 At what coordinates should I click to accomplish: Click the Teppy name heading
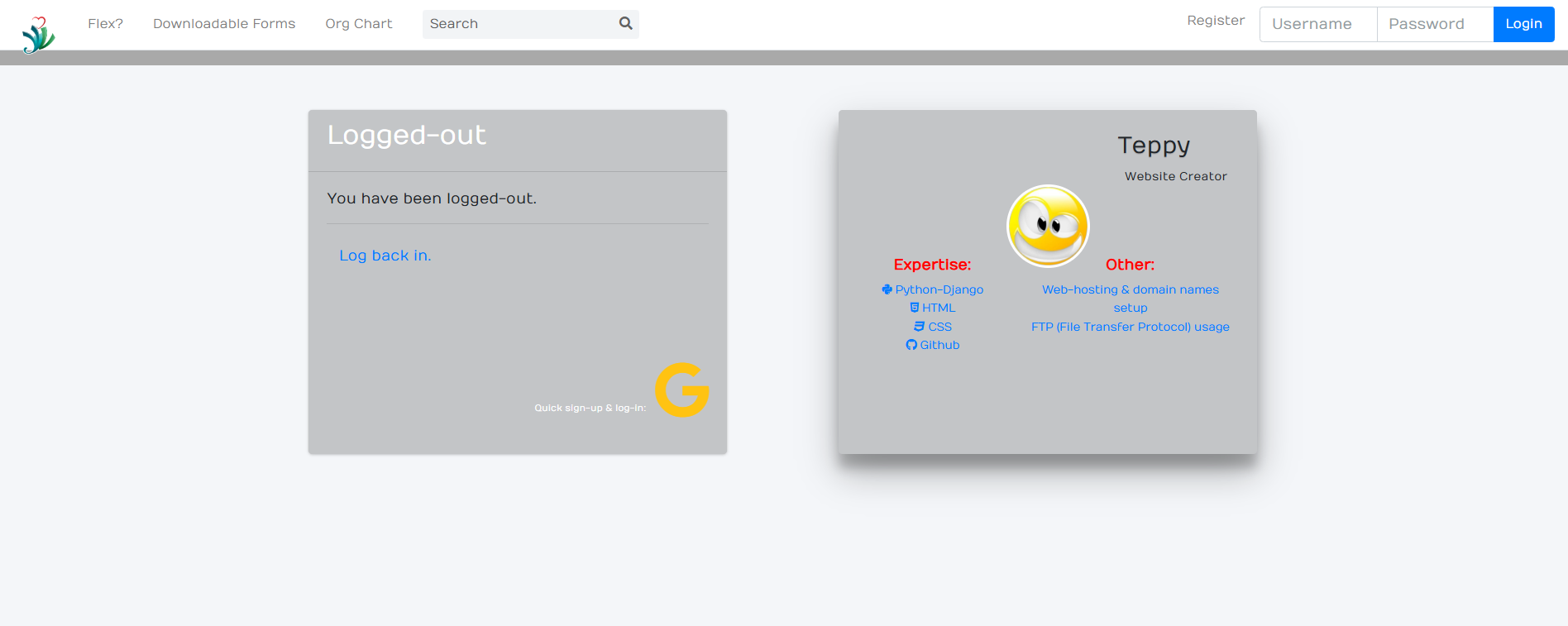tap(1154, 146)
